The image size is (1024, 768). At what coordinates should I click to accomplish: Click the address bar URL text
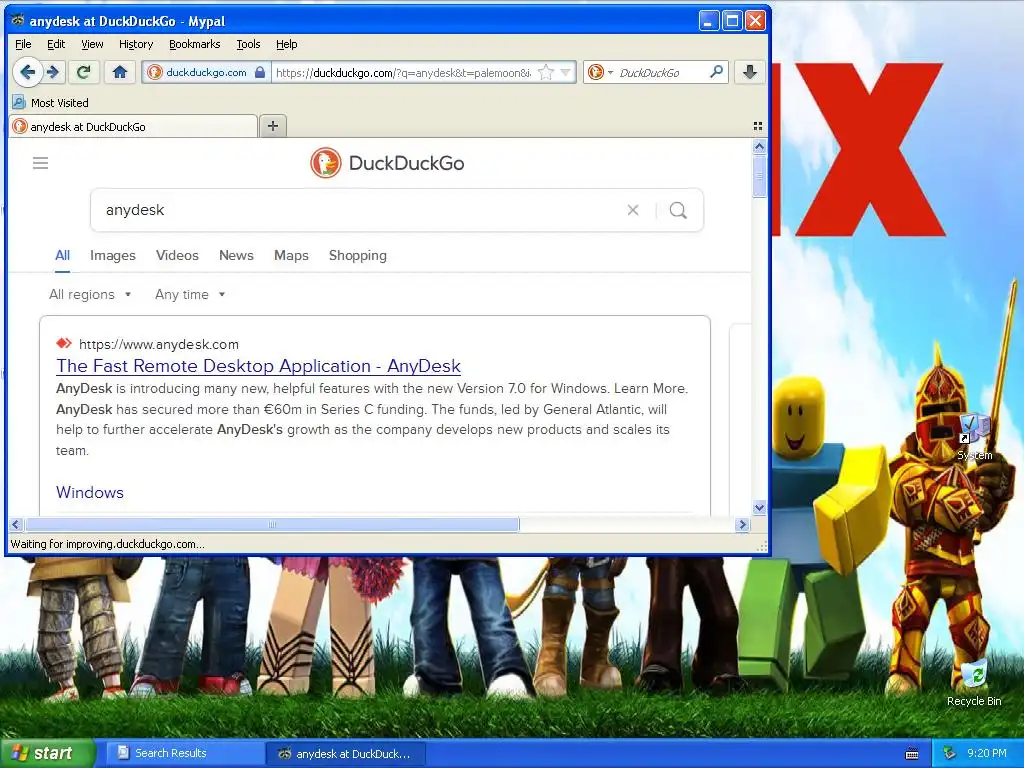pyautogui.click(x=404, y=72)
